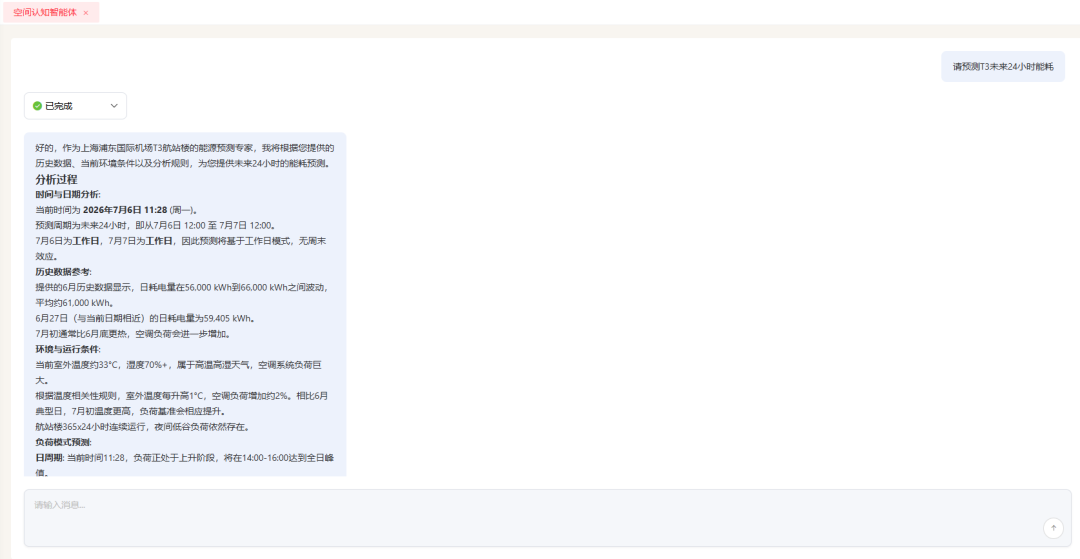Click the dropdown chevron beside 已完成
Image resolution: width=1080 pixels, height=559 pixels.
(x=114, y=106)
